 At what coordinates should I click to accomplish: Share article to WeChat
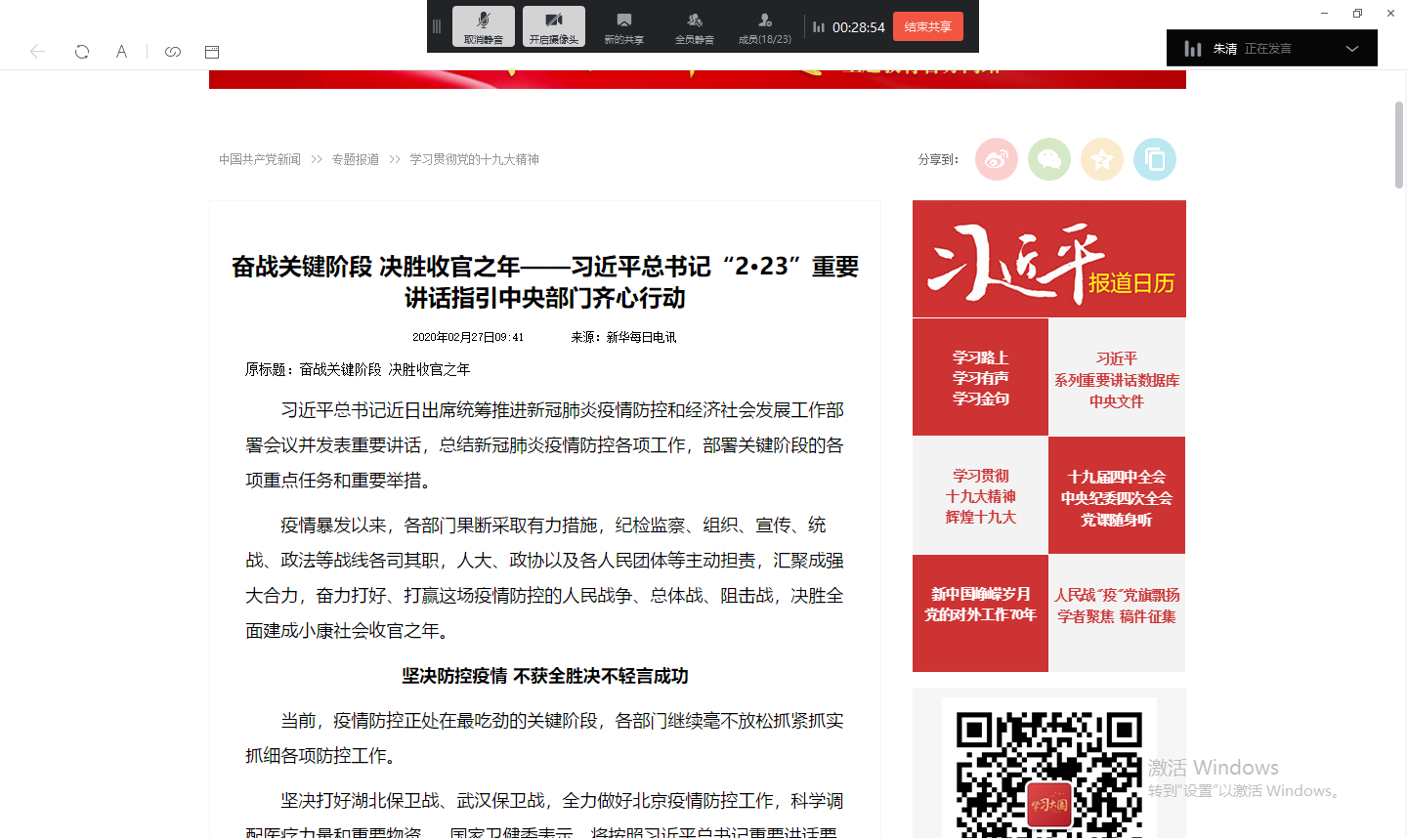(1048, 159)
